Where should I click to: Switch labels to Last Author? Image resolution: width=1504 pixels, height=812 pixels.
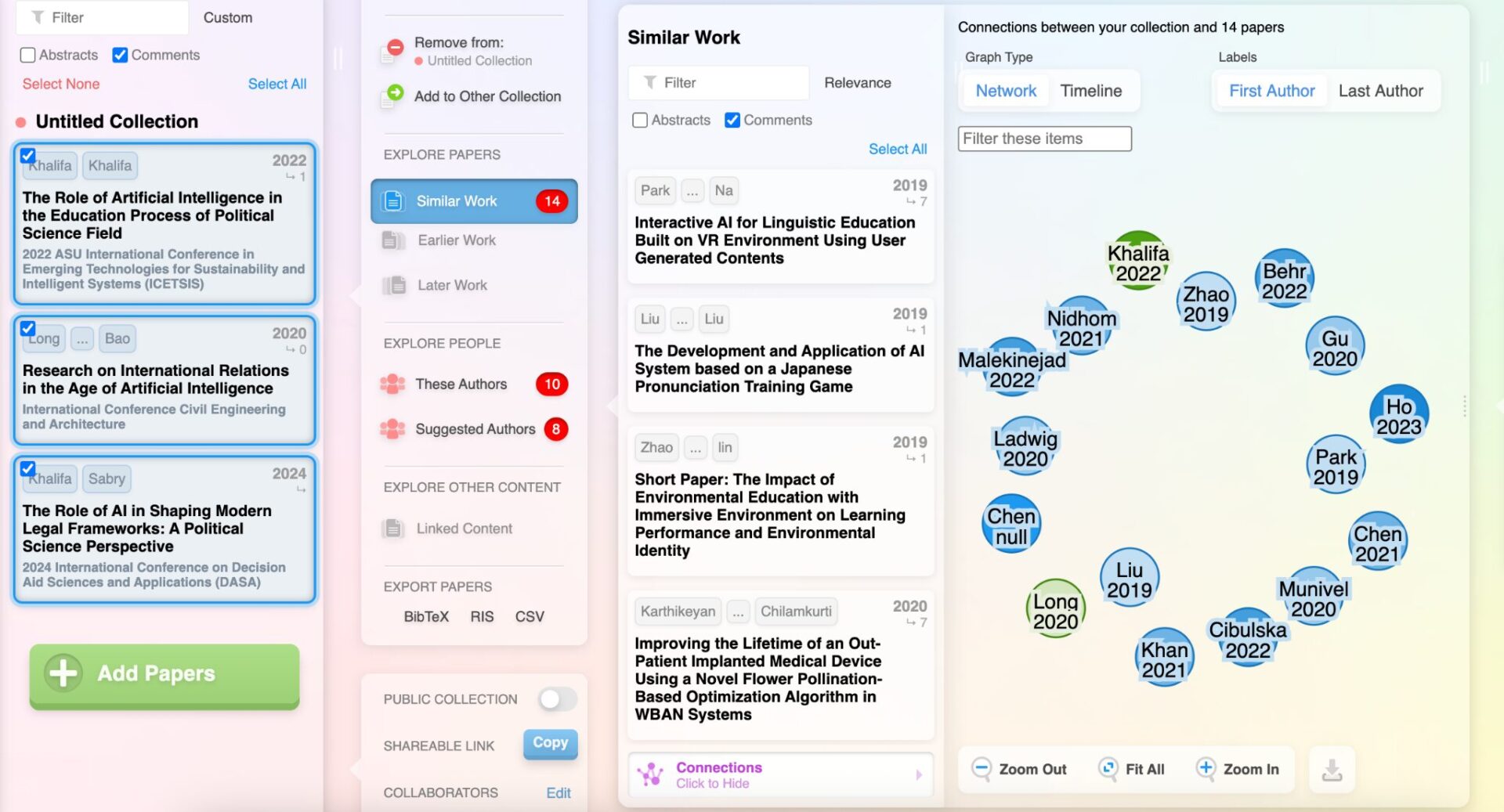[x=1380, y=91]
